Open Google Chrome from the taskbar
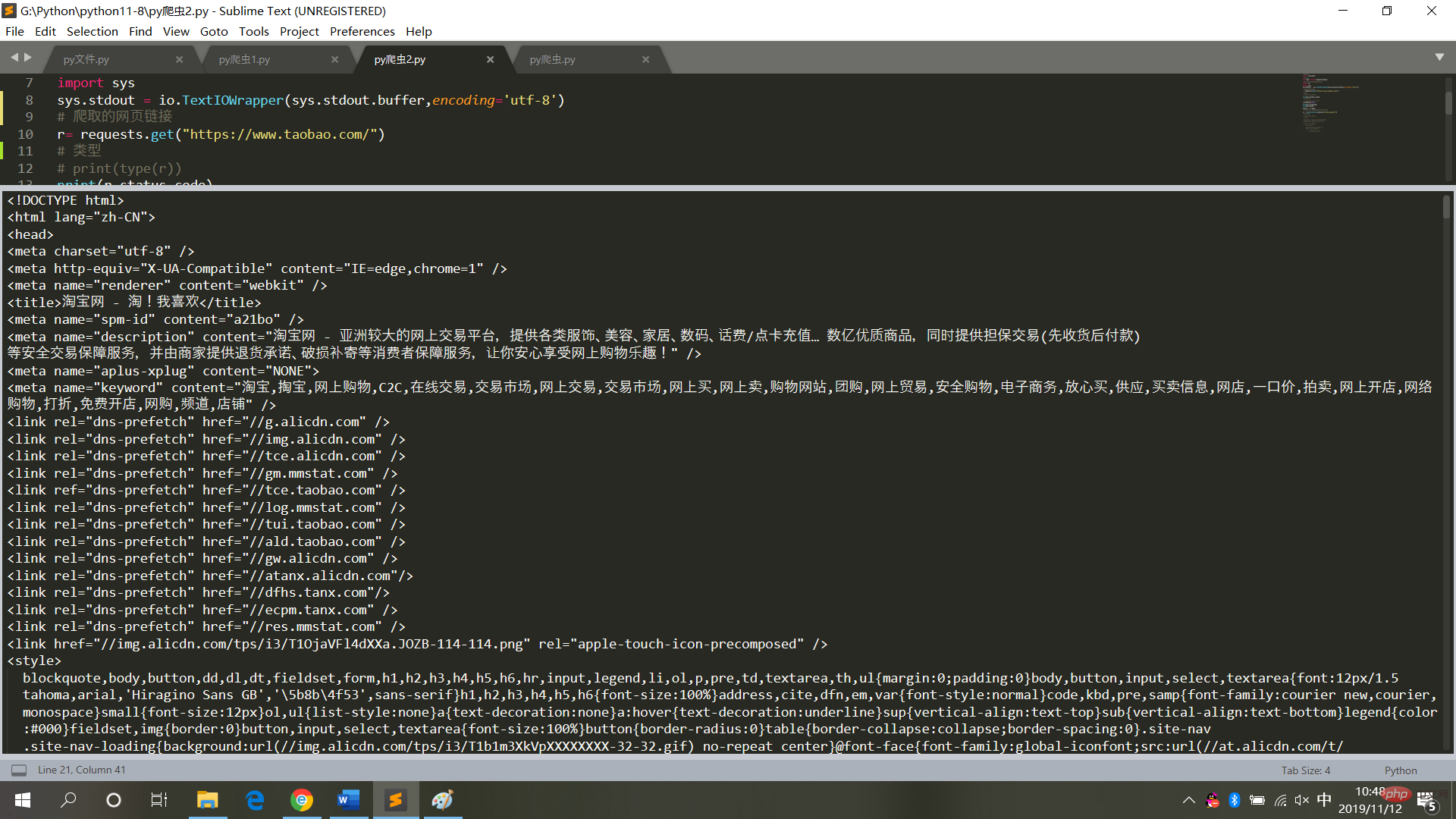 click(x=302, y=800)
